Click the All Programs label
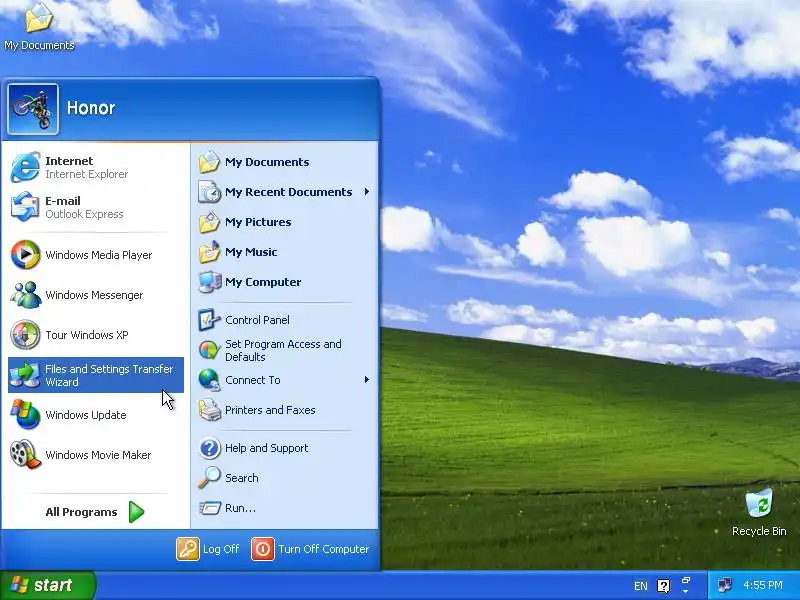Screen dimensions: 800x600 81,512
